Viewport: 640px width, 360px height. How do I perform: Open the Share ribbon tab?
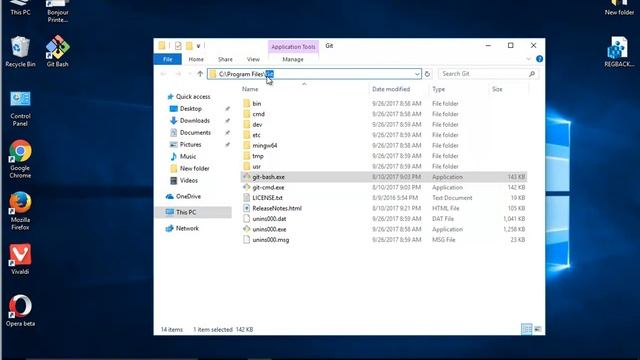pyautogui.click(x=225, y=59)
